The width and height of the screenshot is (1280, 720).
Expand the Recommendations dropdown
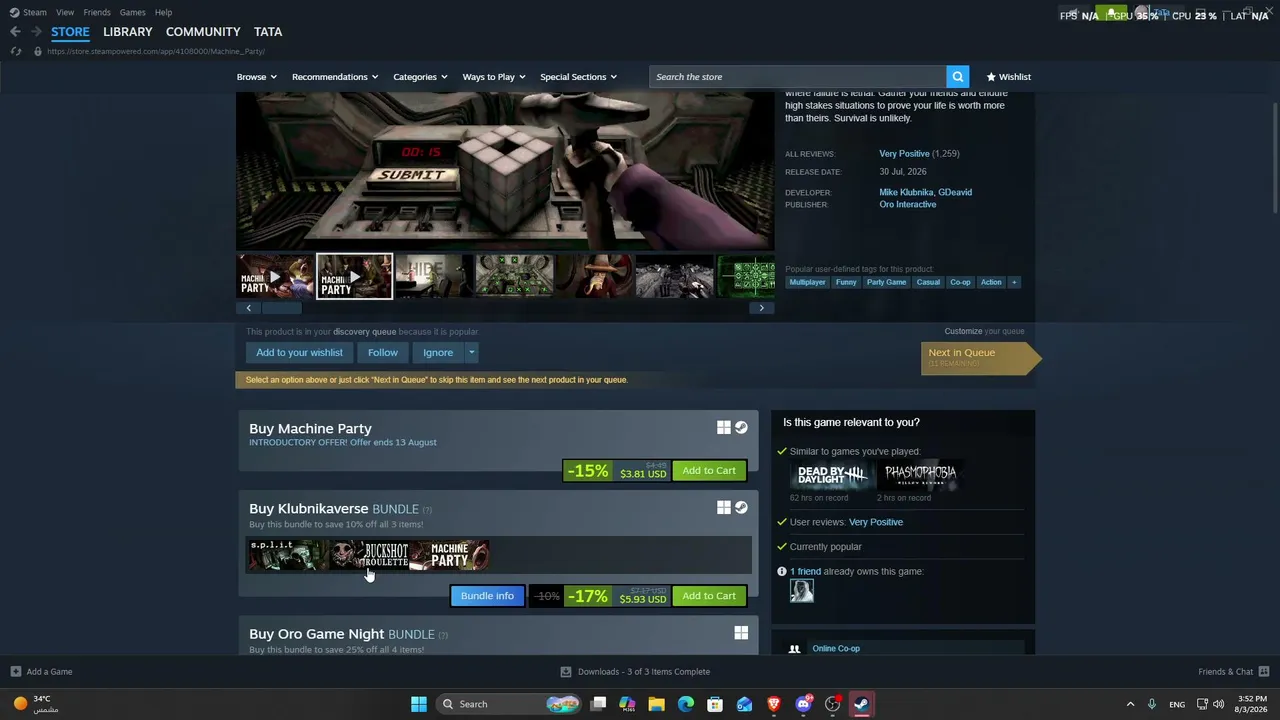[x=335, y=77]
